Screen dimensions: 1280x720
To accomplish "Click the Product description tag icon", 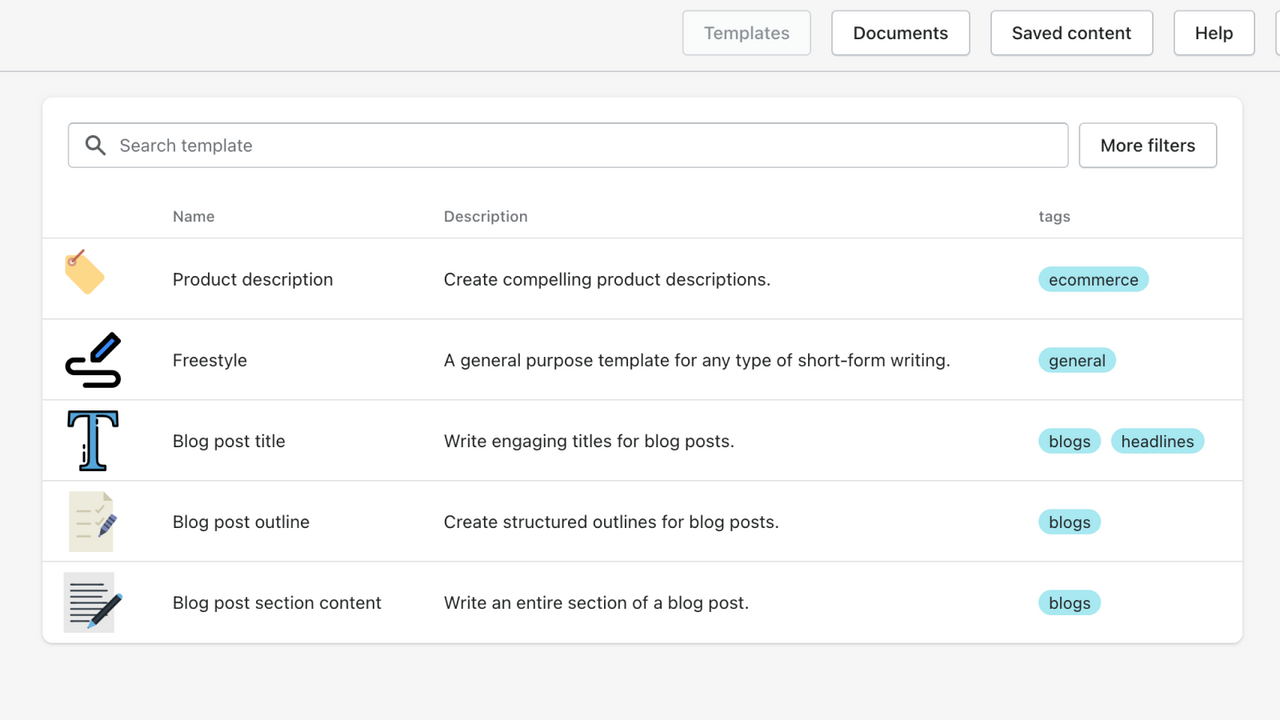I will (x=85, y=272).
